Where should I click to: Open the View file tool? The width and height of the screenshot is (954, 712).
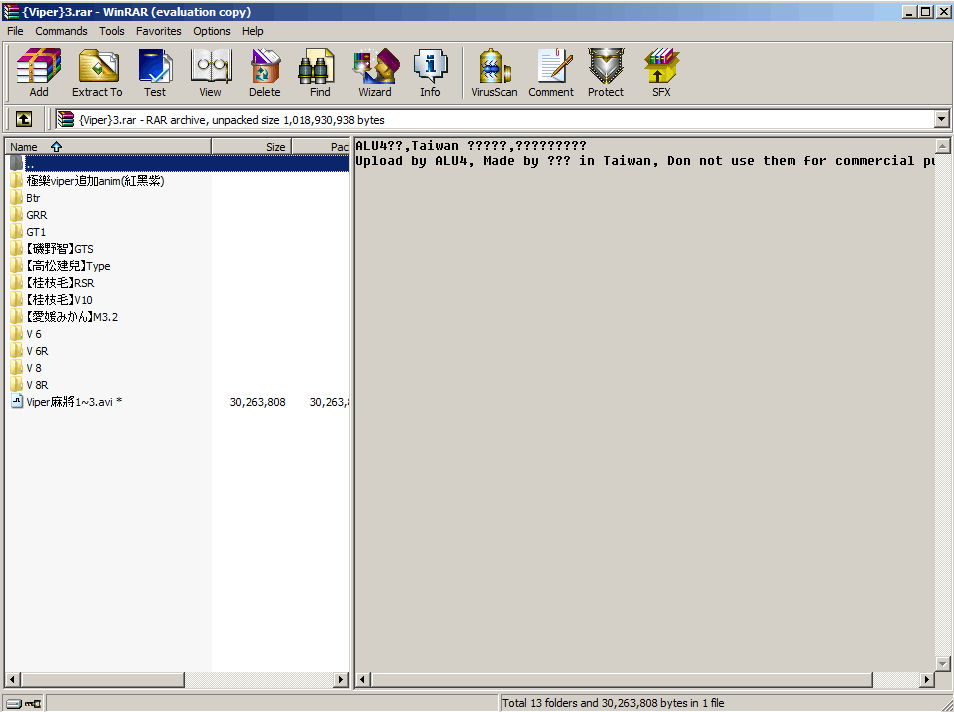click(x=211, y=72)
